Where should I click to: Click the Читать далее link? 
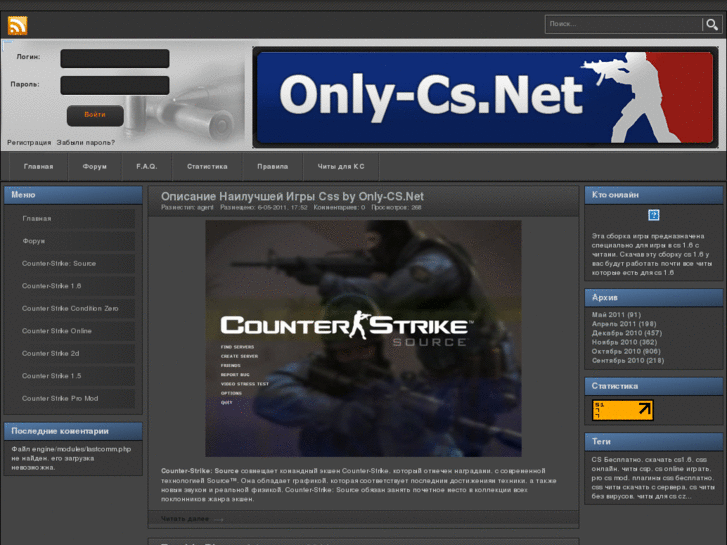(185, 519)
